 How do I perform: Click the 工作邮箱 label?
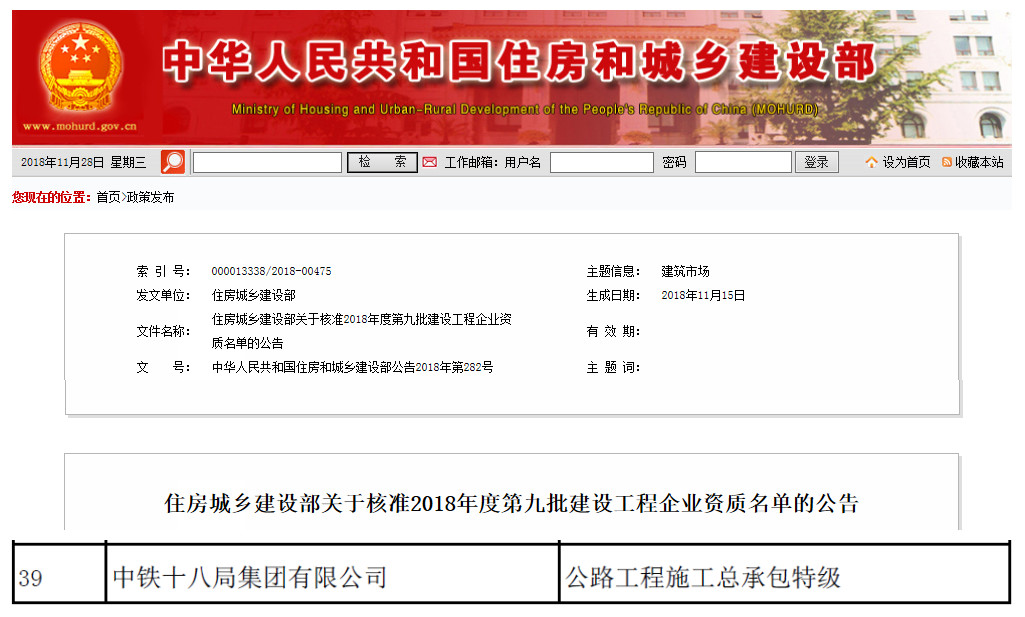click(471, 162)
